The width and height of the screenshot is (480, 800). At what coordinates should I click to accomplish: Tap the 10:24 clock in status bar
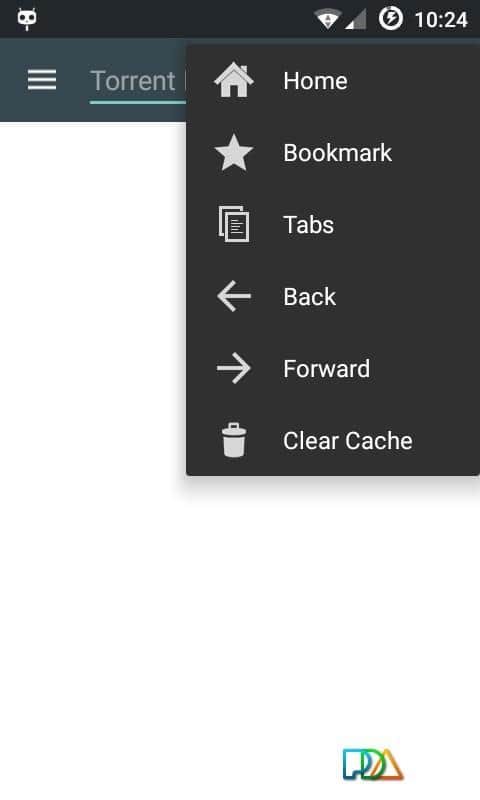tap(441, 20)
